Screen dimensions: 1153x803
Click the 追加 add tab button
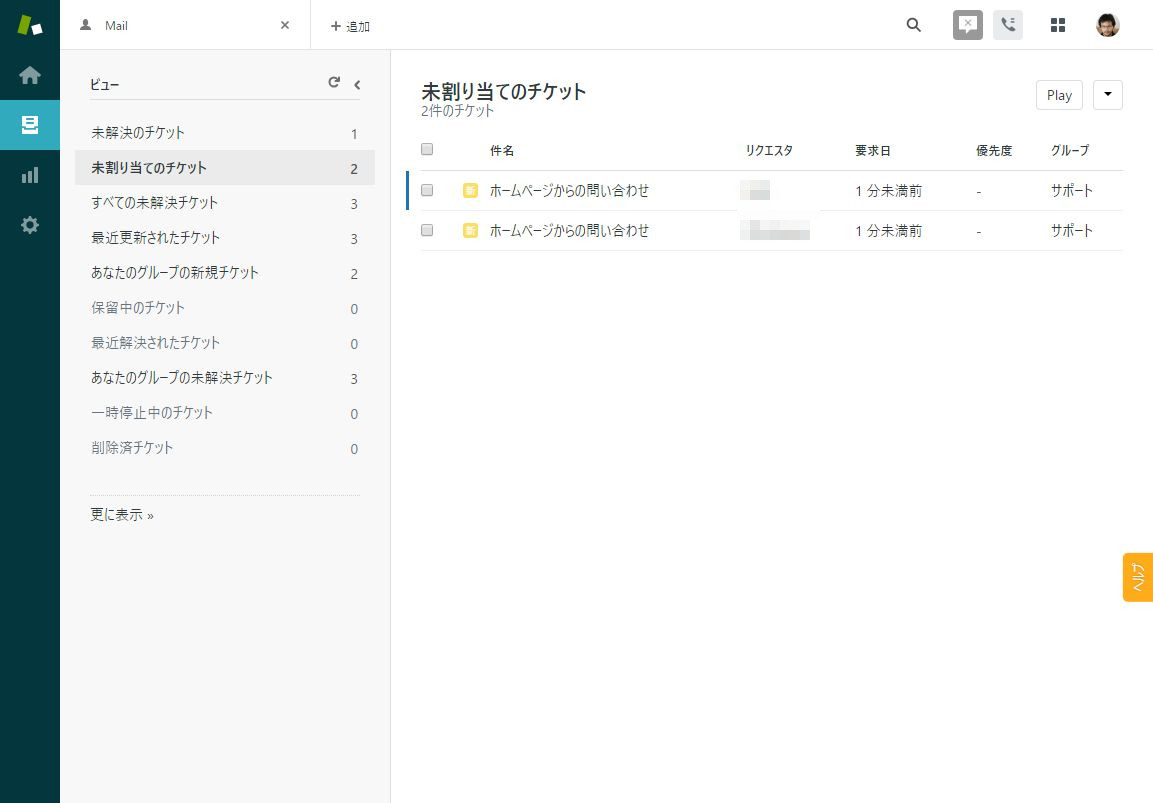350,26
